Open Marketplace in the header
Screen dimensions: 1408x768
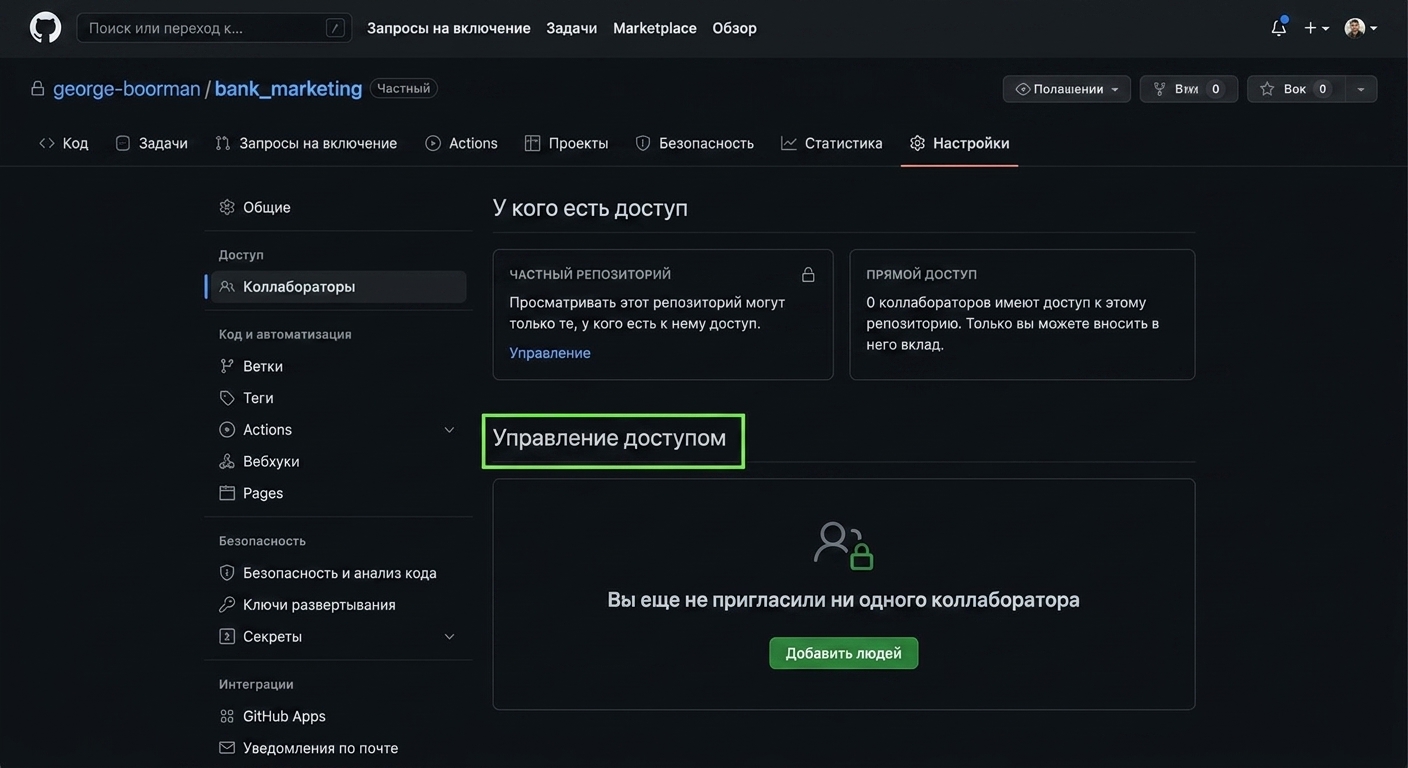click(x=654, y=28)
